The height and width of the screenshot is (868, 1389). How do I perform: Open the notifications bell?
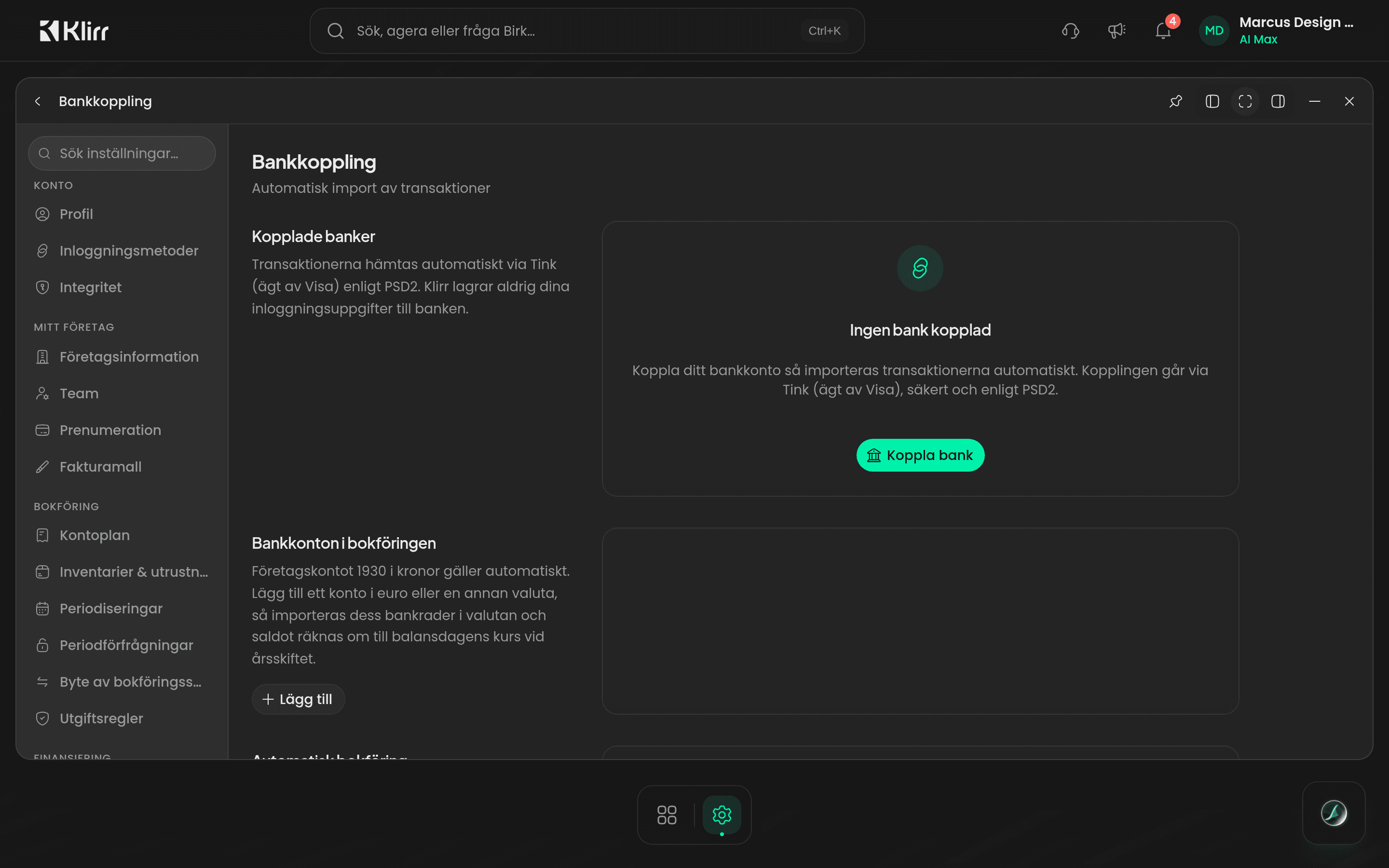(1163, 31)
